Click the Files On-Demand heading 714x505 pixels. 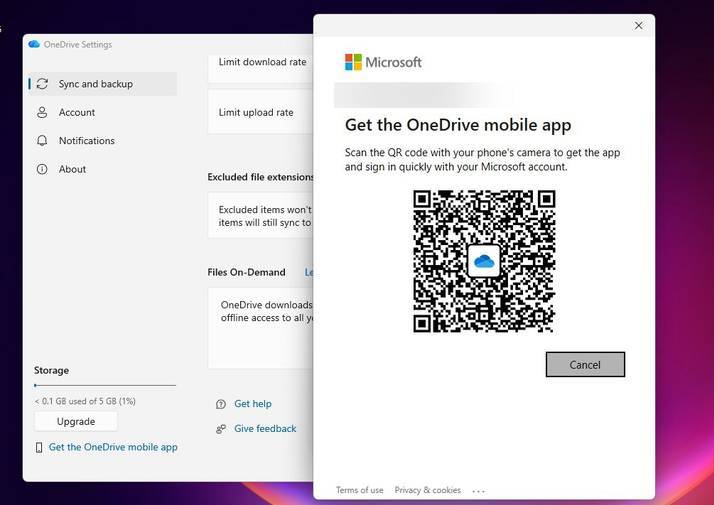pyautogui.click(x=246, y=272)
